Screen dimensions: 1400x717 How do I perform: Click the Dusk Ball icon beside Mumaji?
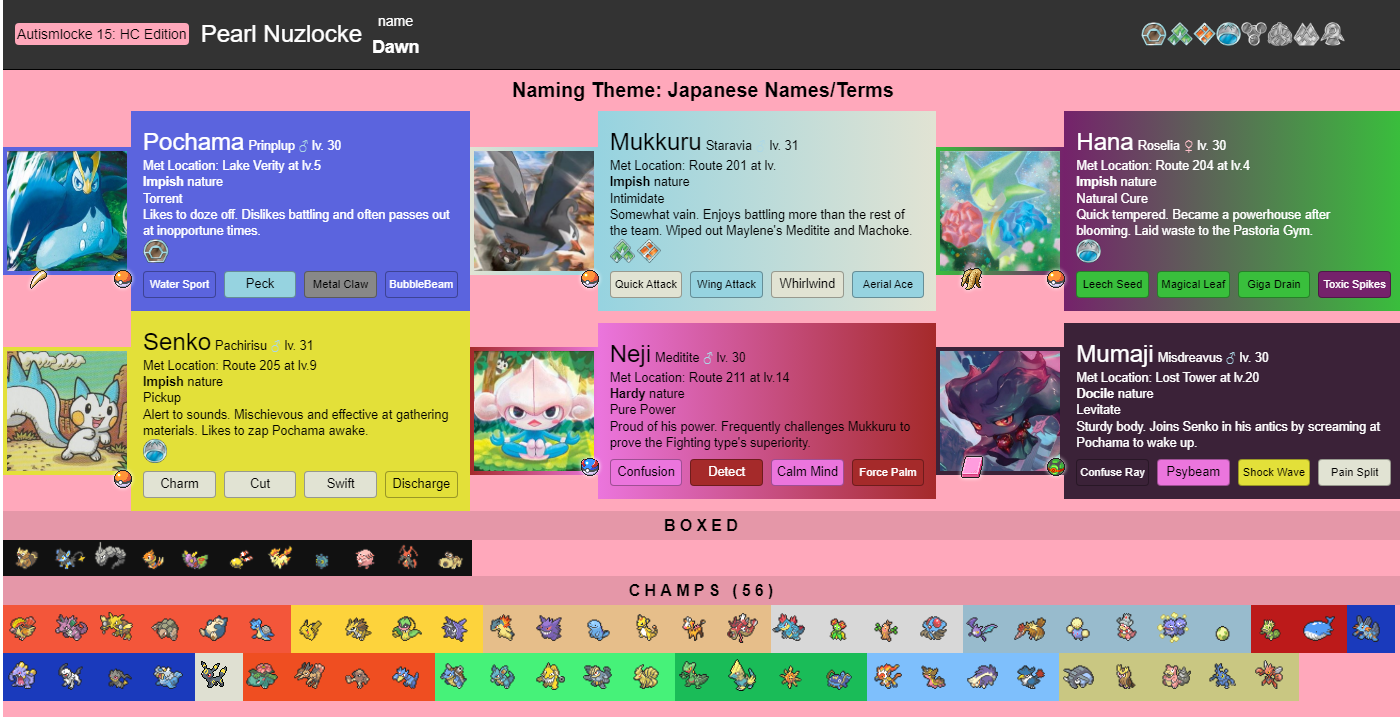coord(1056,467)
